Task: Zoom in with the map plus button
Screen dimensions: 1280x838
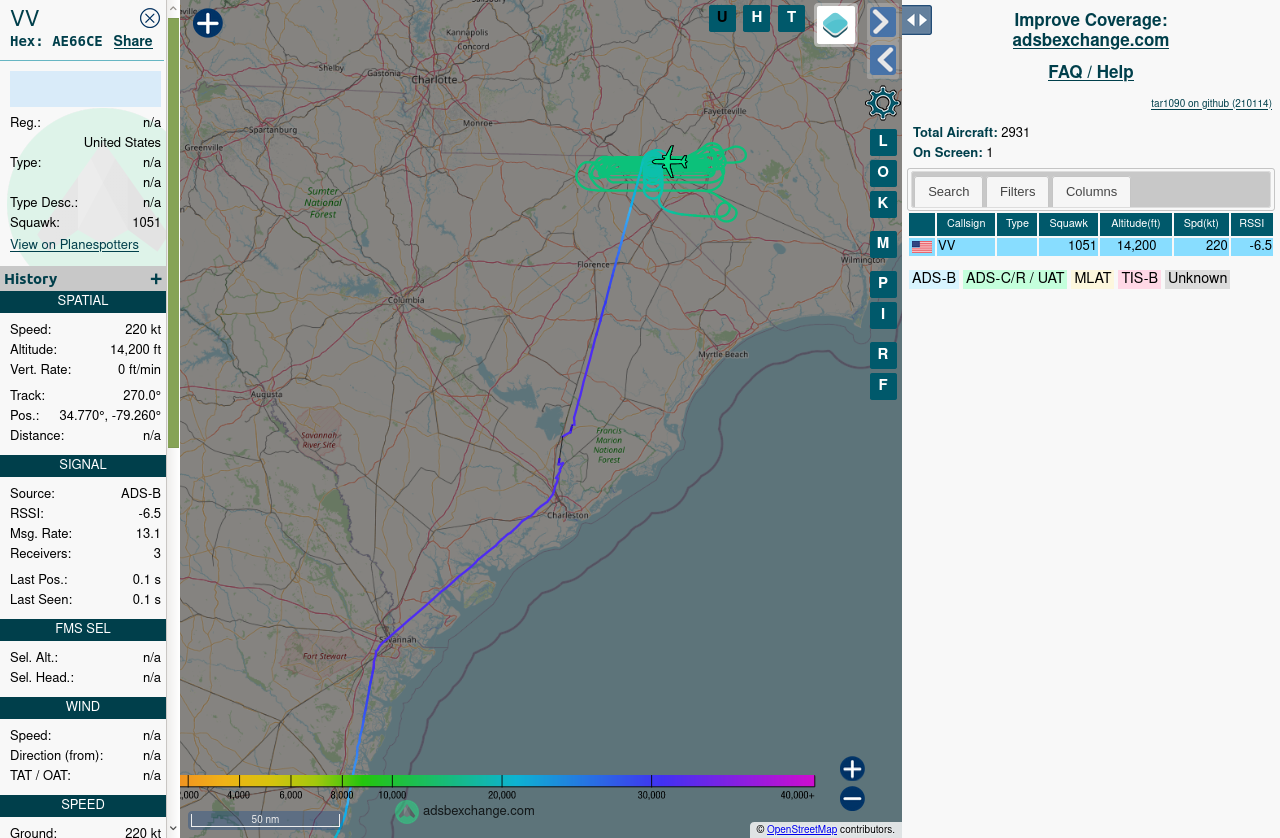Action: 852,769
